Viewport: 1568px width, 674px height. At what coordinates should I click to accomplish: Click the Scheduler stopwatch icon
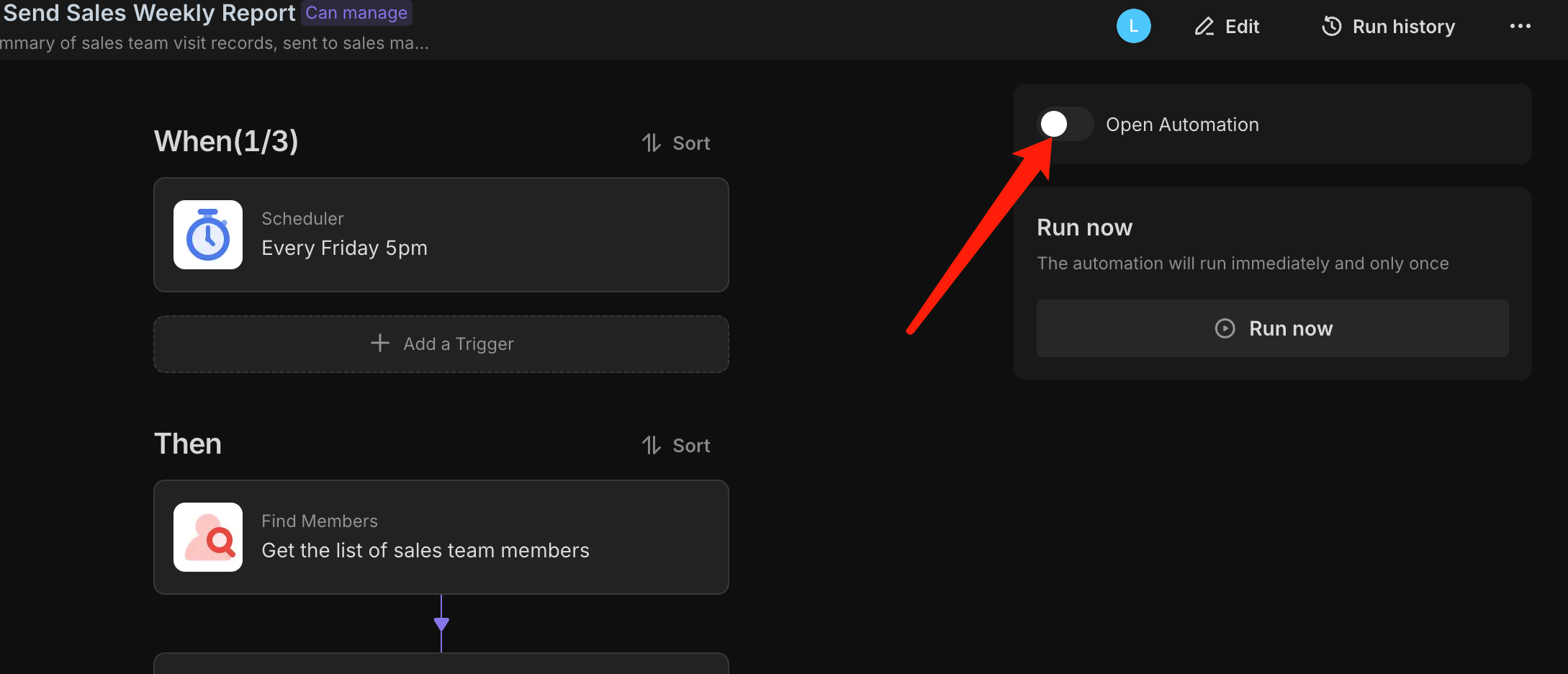tap(208, 235)
